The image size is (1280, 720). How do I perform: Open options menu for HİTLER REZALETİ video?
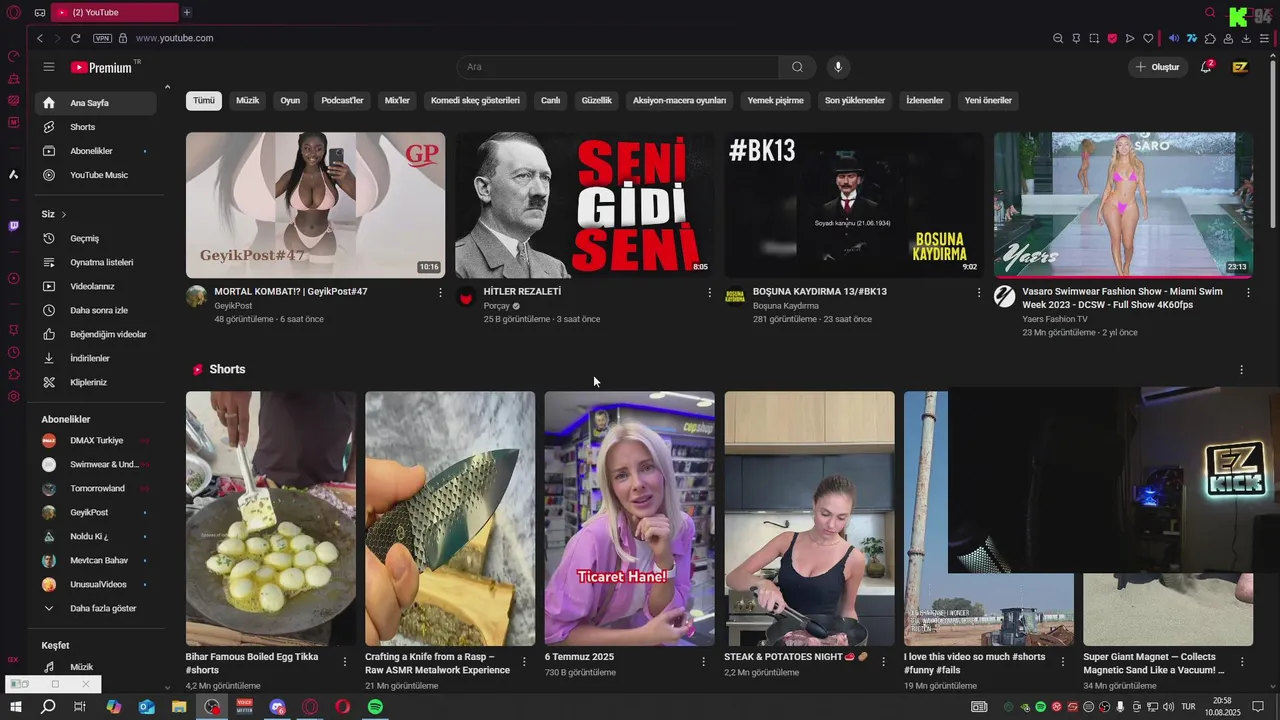[710, 293]
